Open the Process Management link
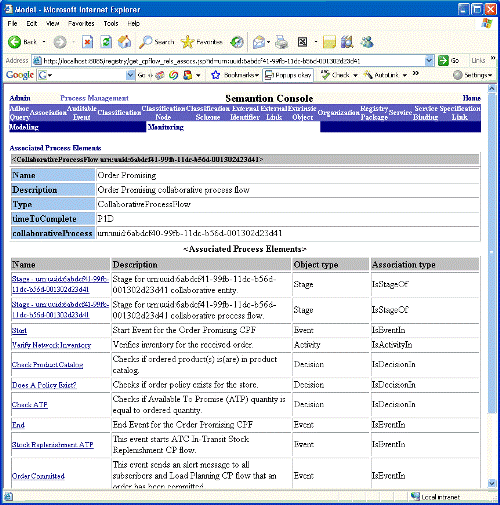500x505 pixels. click(x=94, y=98)
